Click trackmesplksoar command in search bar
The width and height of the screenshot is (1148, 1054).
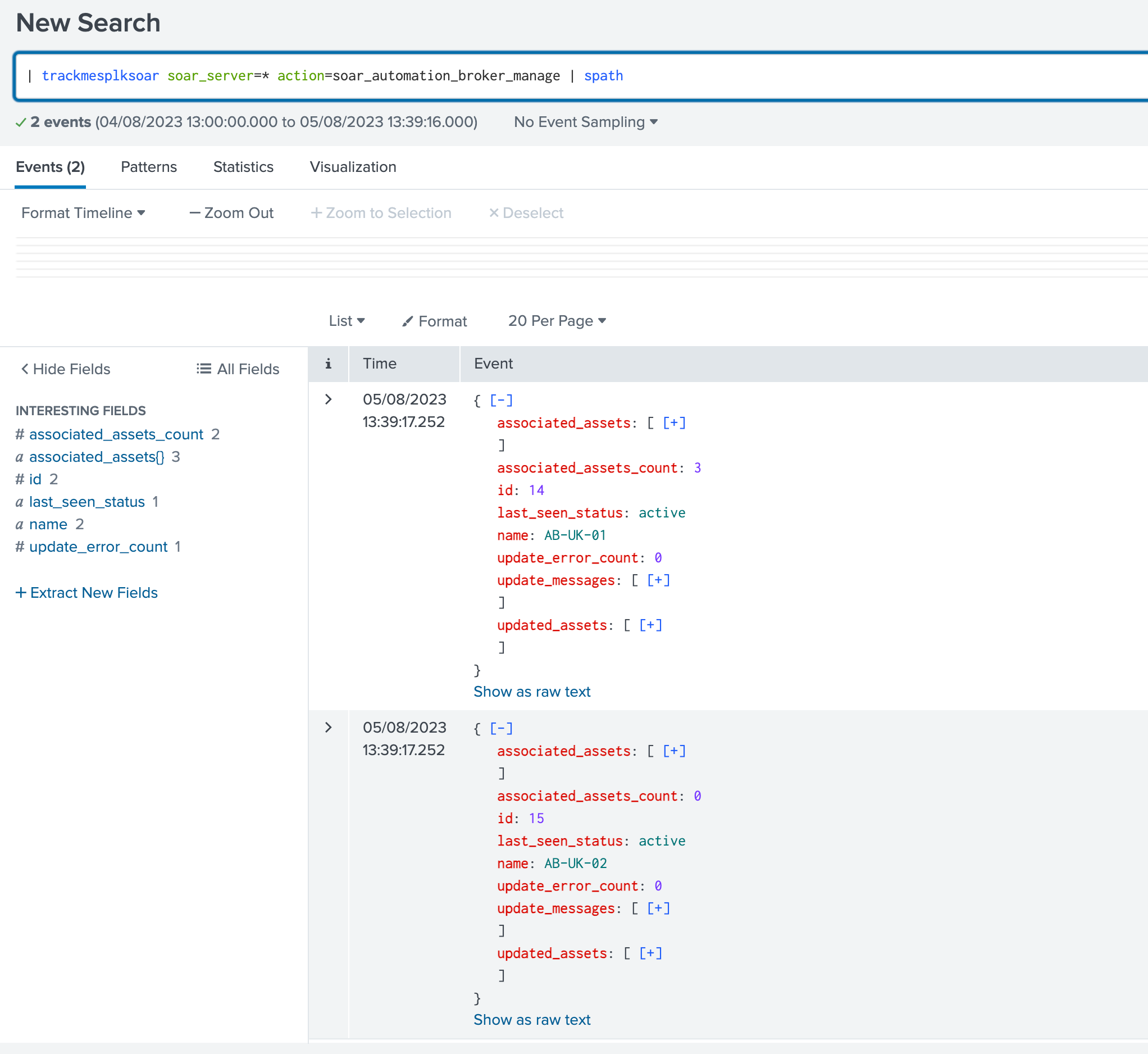(x=101, y=76)
